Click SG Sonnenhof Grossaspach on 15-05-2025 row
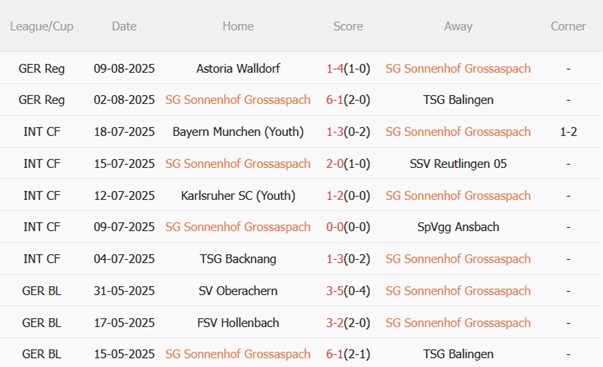The width and height of the screenshot is (603, 367). [x=238, y=354]
